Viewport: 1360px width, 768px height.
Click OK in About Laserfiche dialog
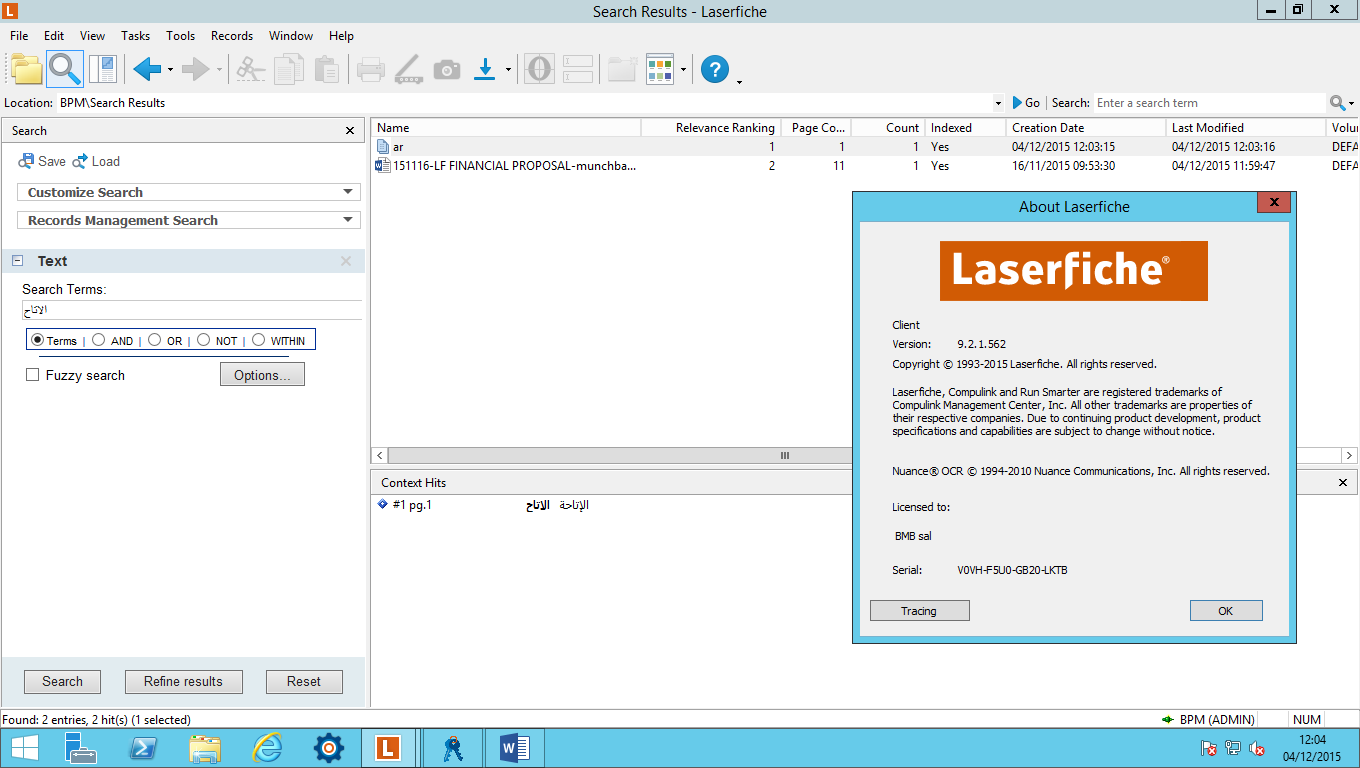1226,610
